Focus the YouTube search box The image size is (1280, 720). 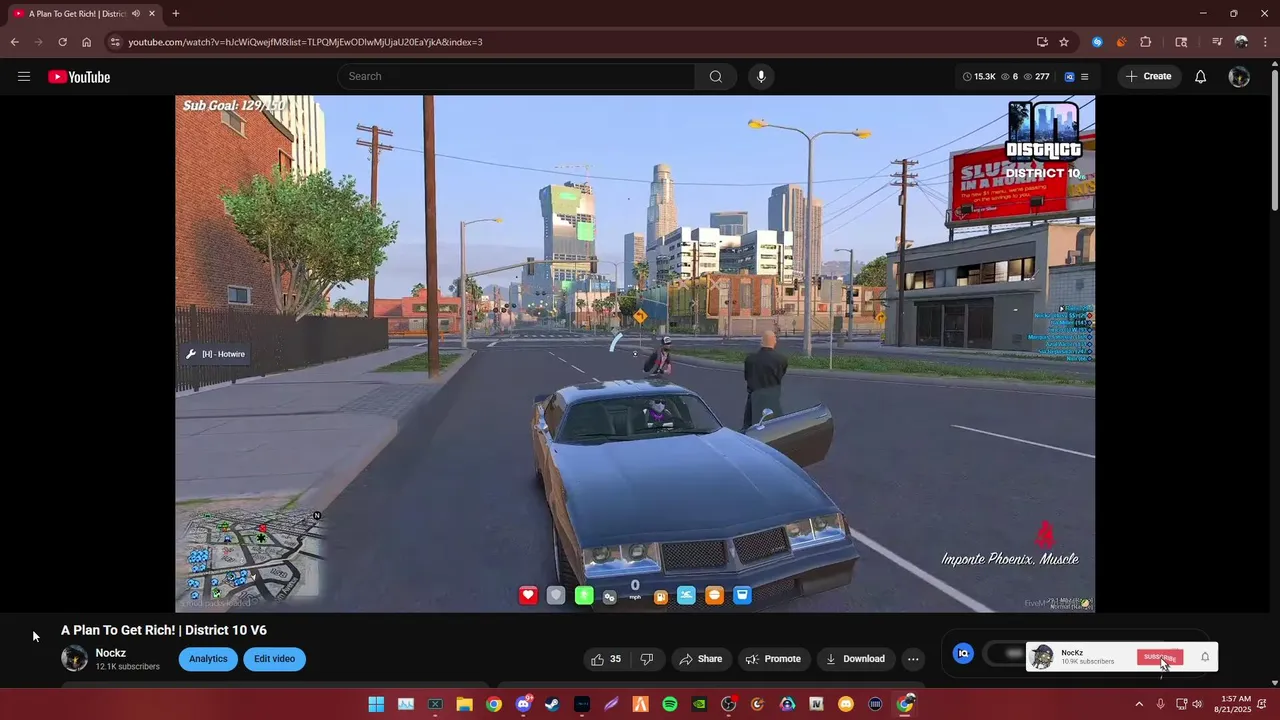(516, 76)
